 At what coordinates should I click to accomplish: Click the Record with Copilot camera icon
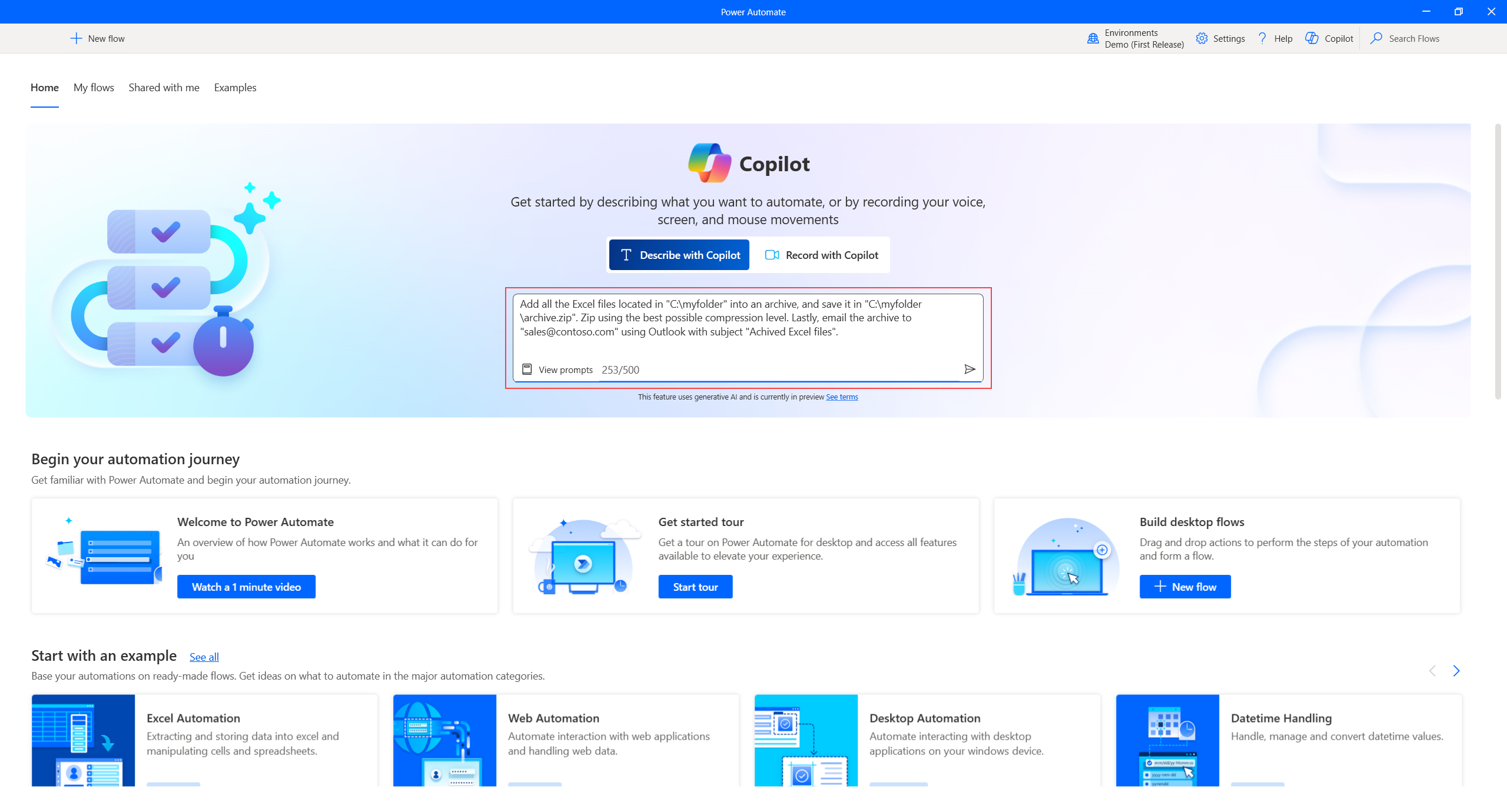click(x=771, y=255)
